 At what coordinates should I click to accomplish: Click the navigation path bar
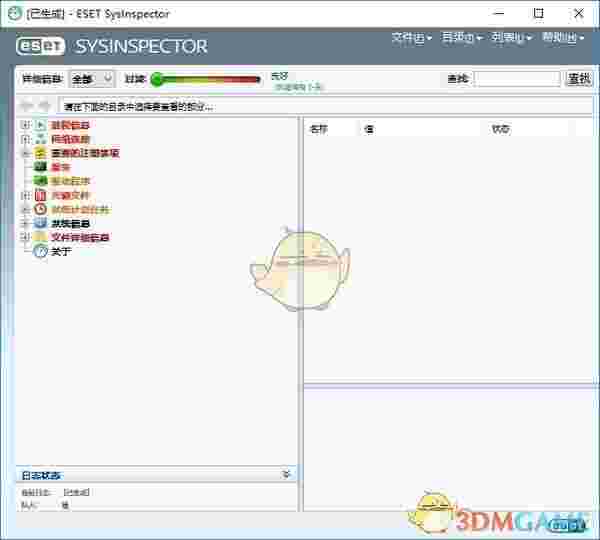point(325,106)
